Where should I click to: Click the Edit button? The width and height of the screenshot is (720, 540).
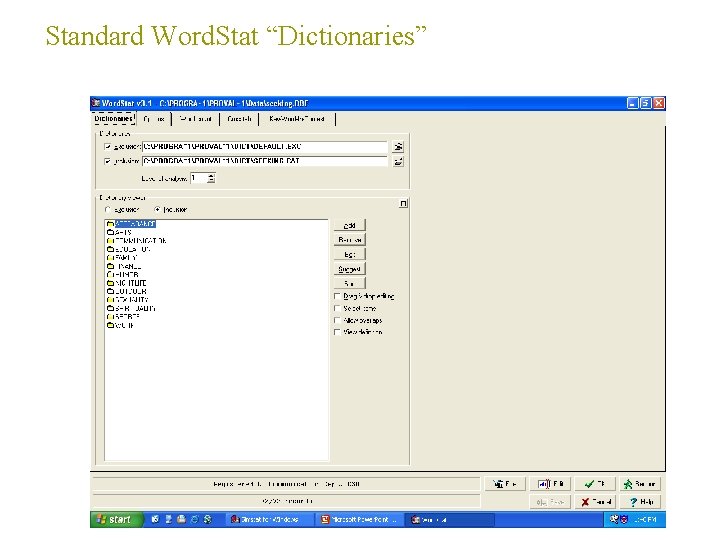pyautogui.click(x=349, y=254)
